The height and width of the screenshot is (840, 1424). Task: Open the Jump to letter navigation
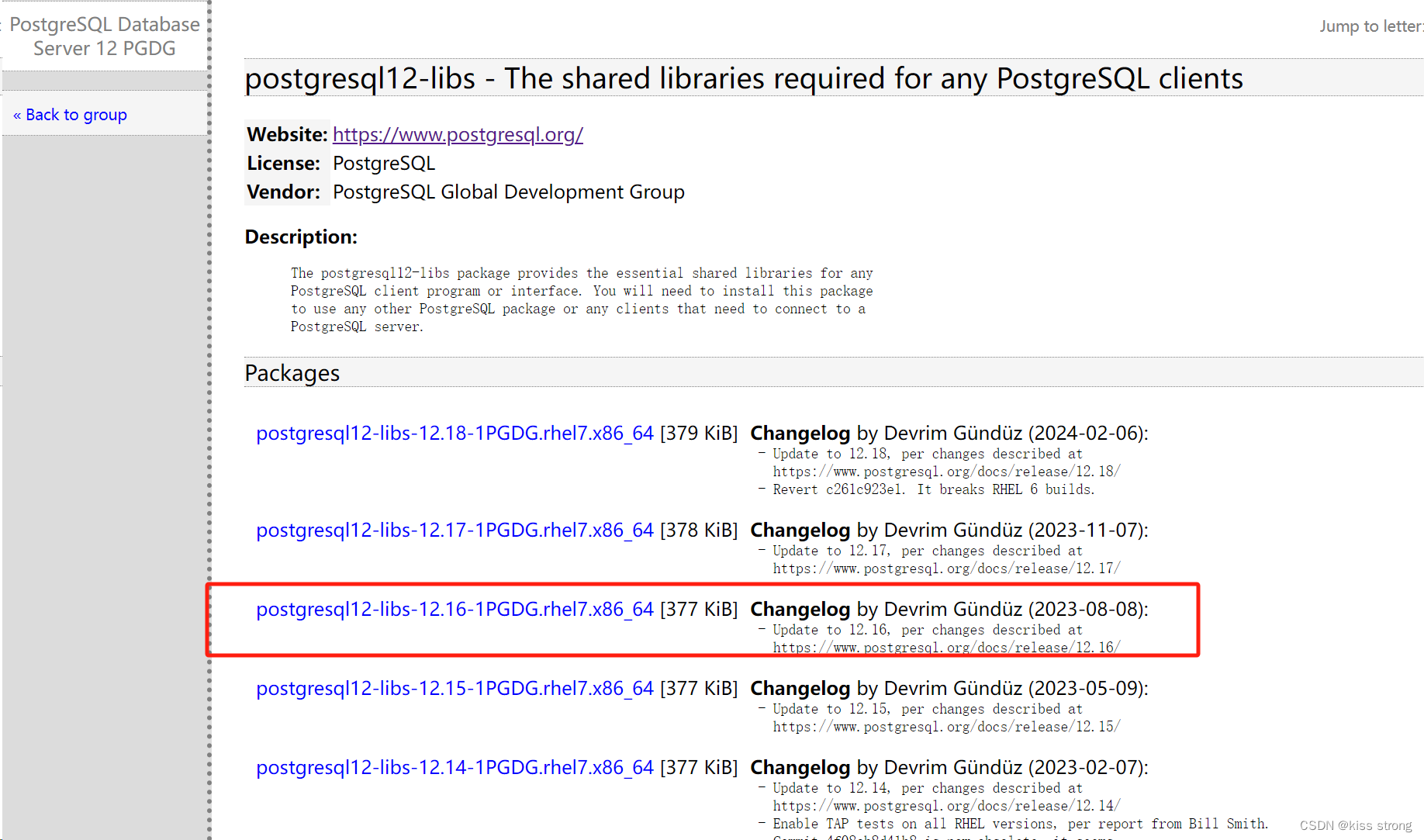pyautogui.click(x=1370, y=26)
